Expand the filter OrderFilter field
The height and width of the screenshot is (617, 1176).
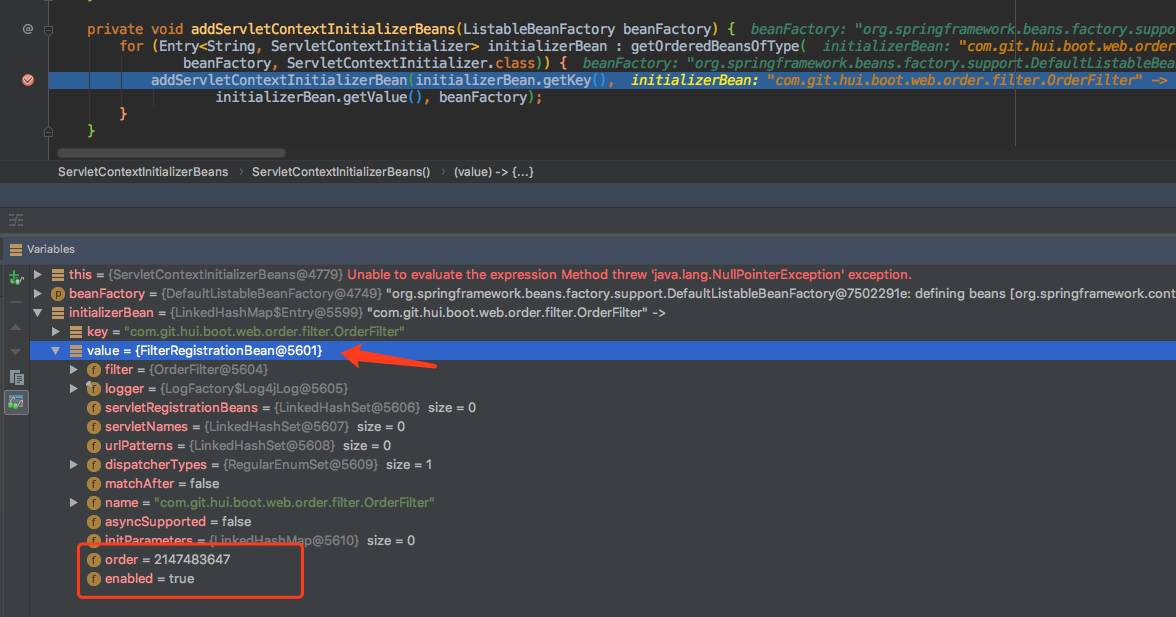(74, 370)
